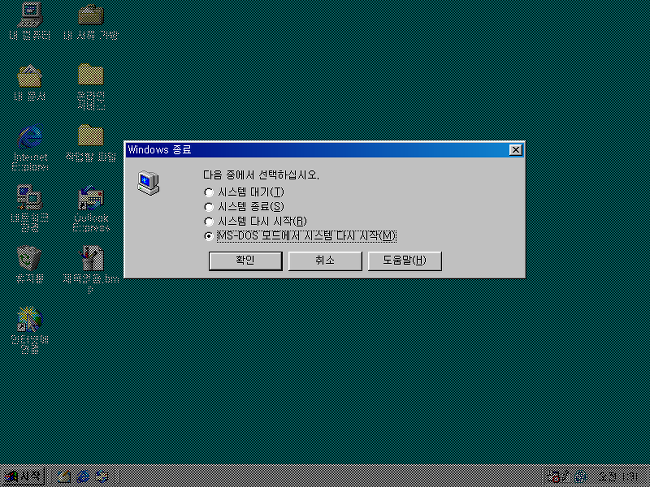The image size is (650, 487).
Task: Open the Recycle Bin (휴지통) icon
Action: pos(29,258)
